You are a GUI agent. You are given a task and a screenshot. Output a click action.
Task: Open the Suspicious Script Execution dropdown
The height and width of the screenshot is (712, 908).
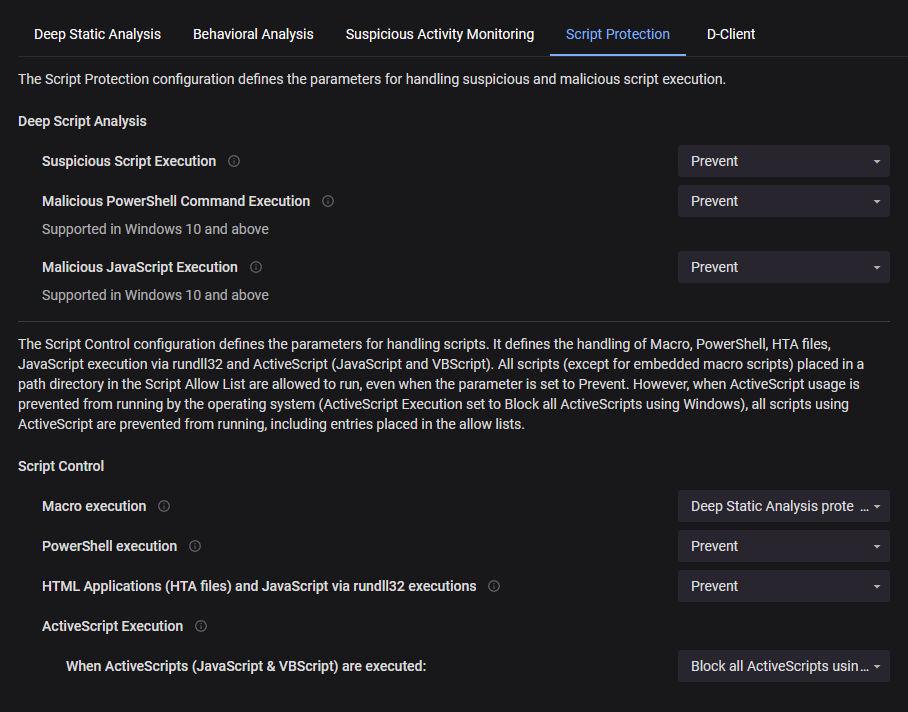click(783, 161)
